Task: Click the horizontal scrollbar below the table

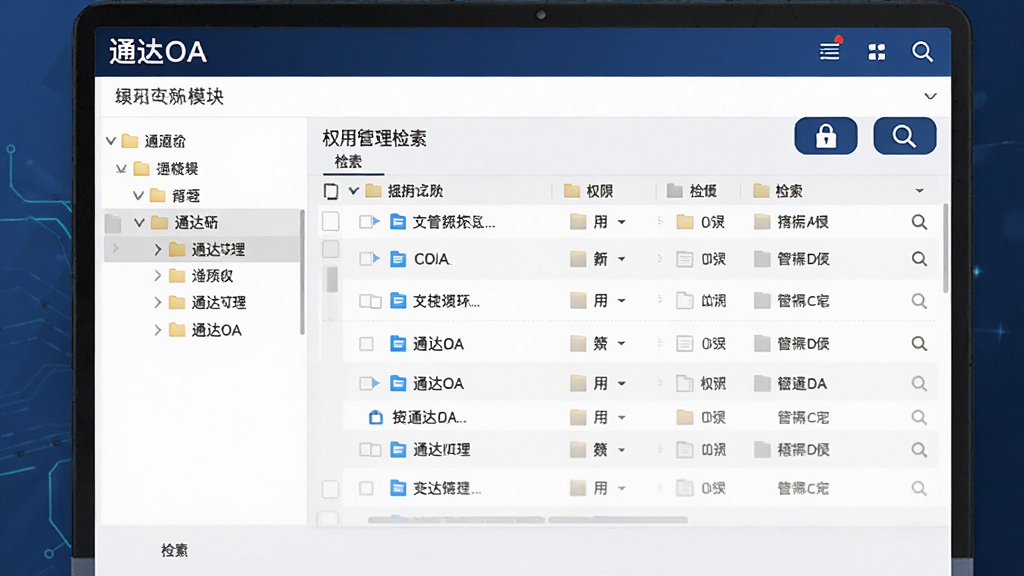Action: point(528,520)
